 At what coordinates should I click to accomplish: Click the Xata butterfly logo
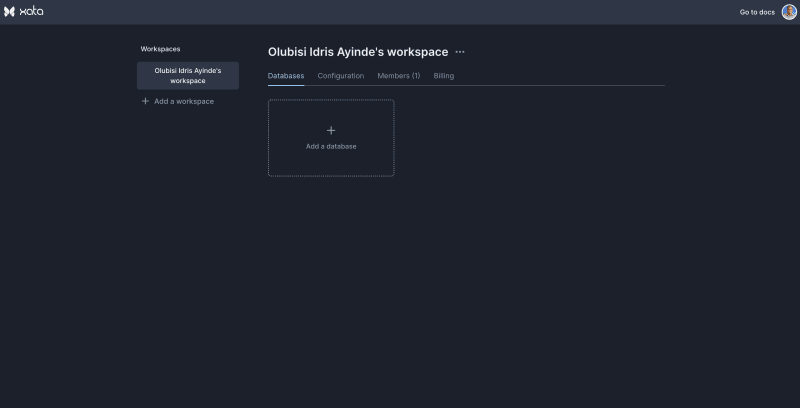(x=9, y=11)
